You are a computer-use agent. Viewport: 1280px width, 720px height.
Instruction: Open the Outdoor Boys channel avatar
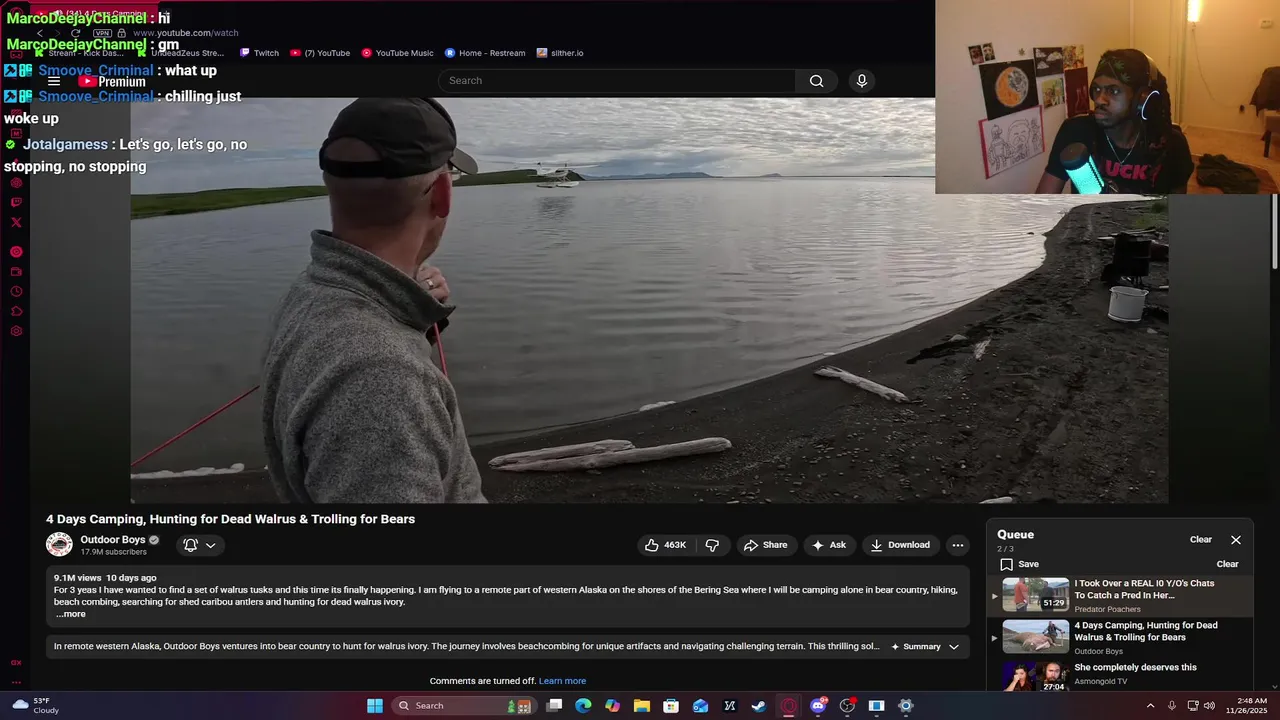[59, 545]
